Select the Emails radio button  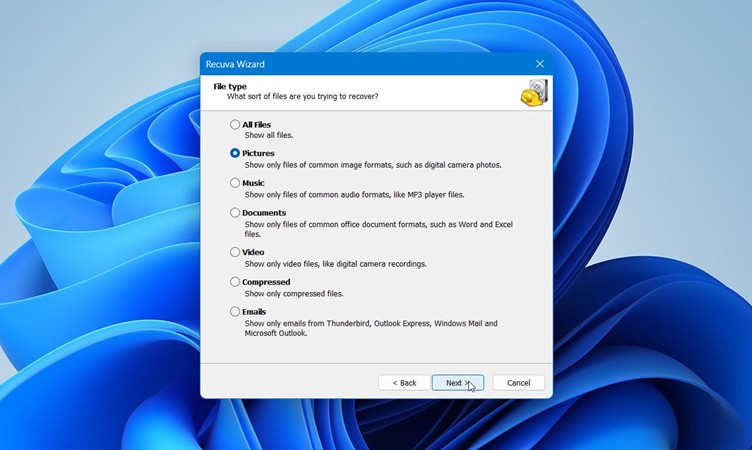pos(235,312)
